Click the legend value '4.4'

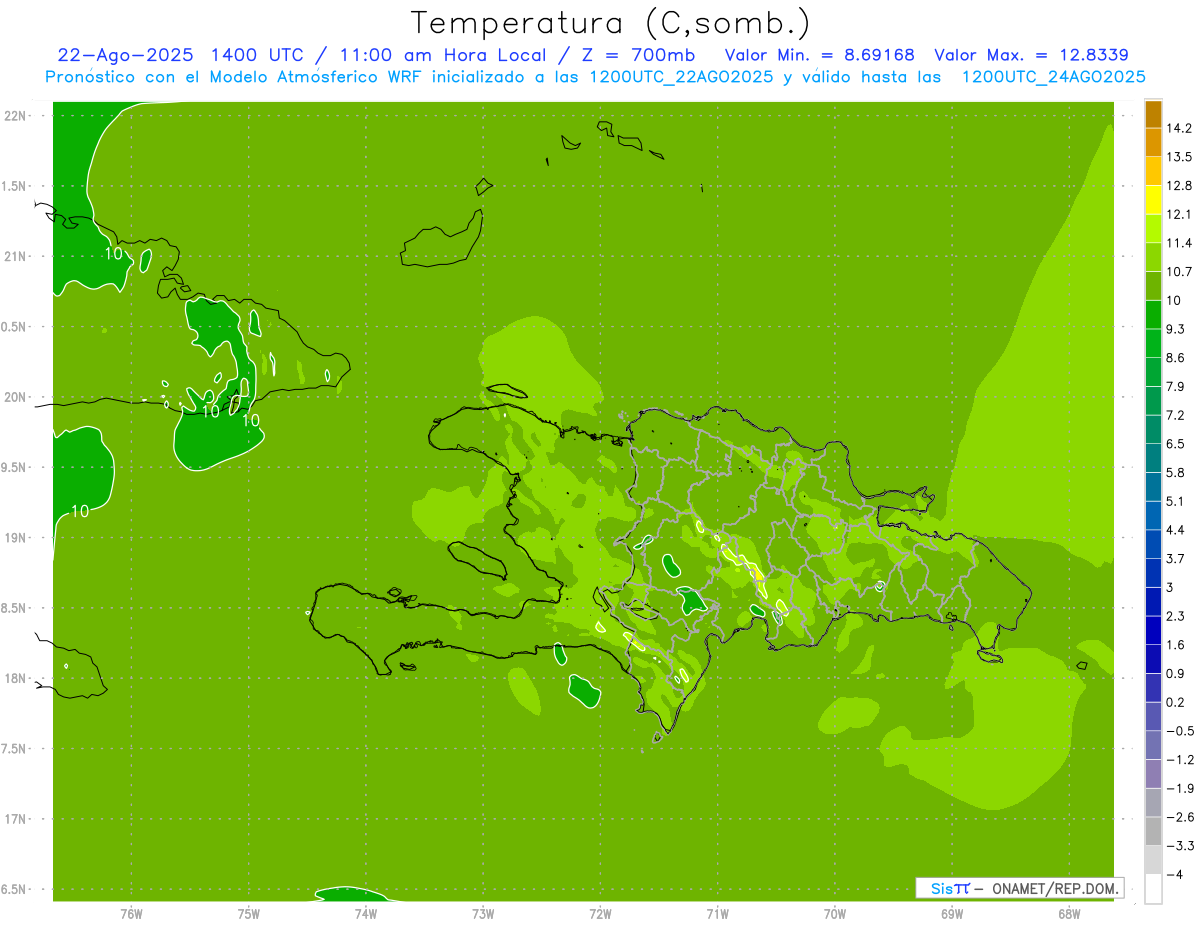point(1176,529)
